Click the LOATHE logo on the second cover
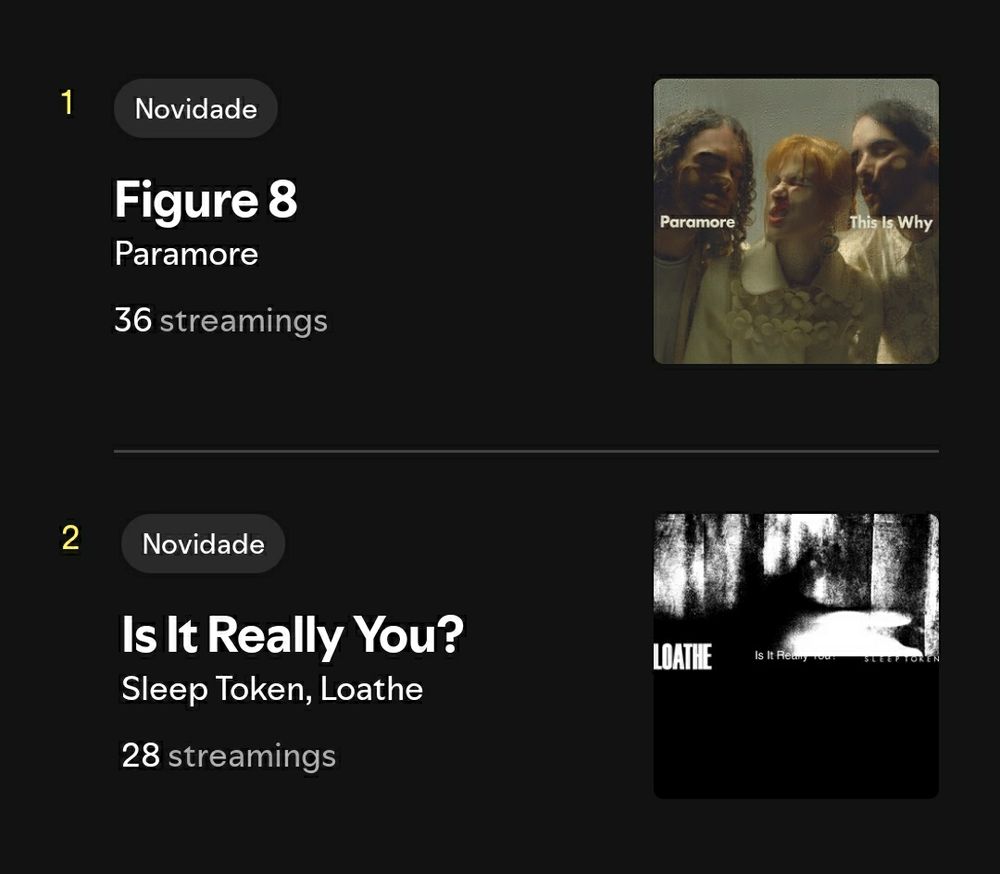Viewport: 1000px width, 874px height. [x=682, y=657]
